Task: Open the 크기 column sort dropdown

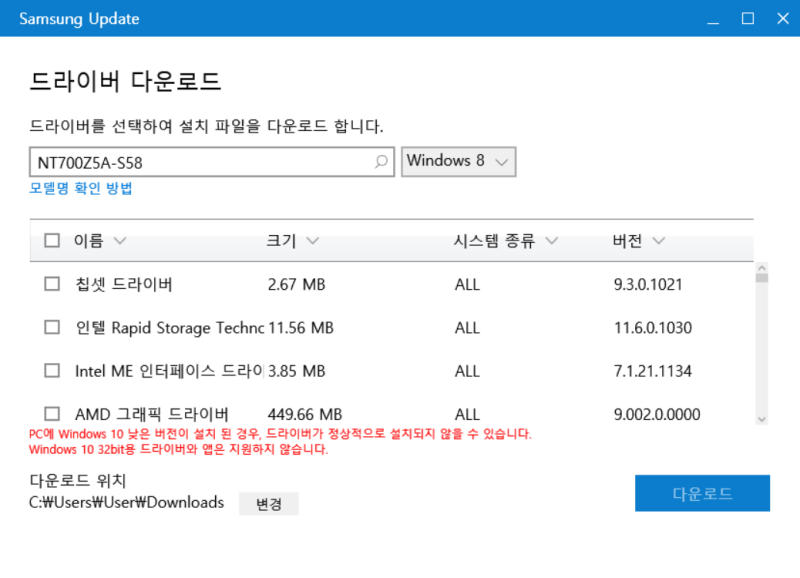Action: click(311, 240)
